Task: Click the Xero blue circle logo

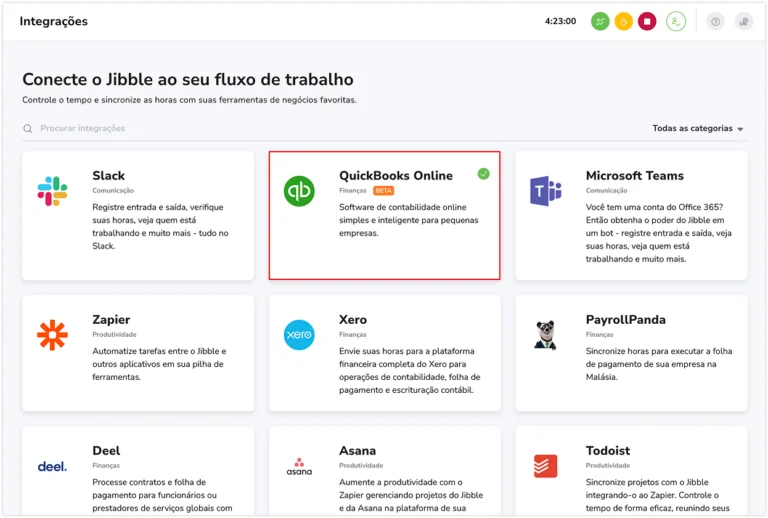Action: click(x=299, y=335)
